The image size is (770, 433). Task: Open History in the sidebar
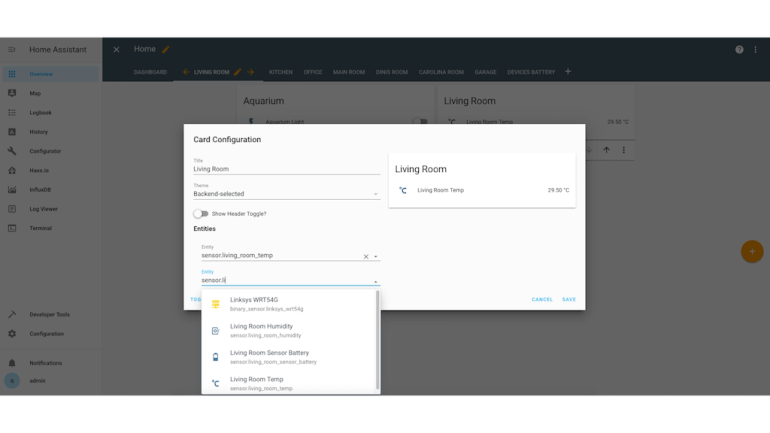[x=51, y=132]
